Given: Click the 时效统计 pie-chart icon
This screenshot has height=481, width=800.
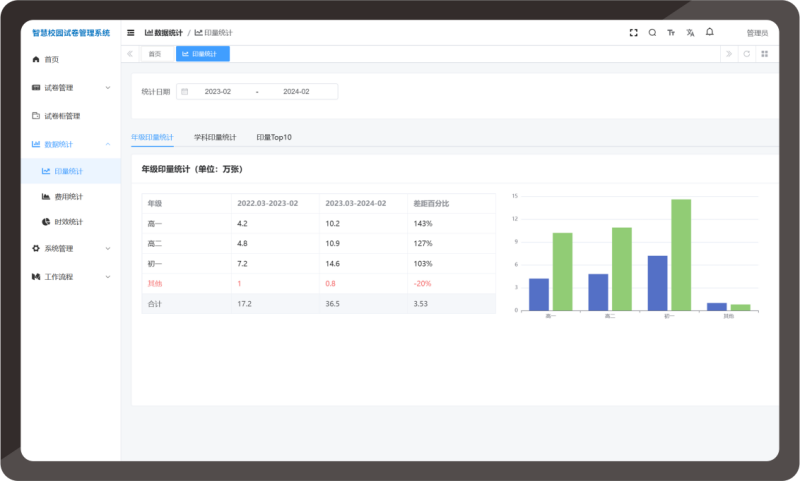Looking at the screenshot, I should point(46,222).
